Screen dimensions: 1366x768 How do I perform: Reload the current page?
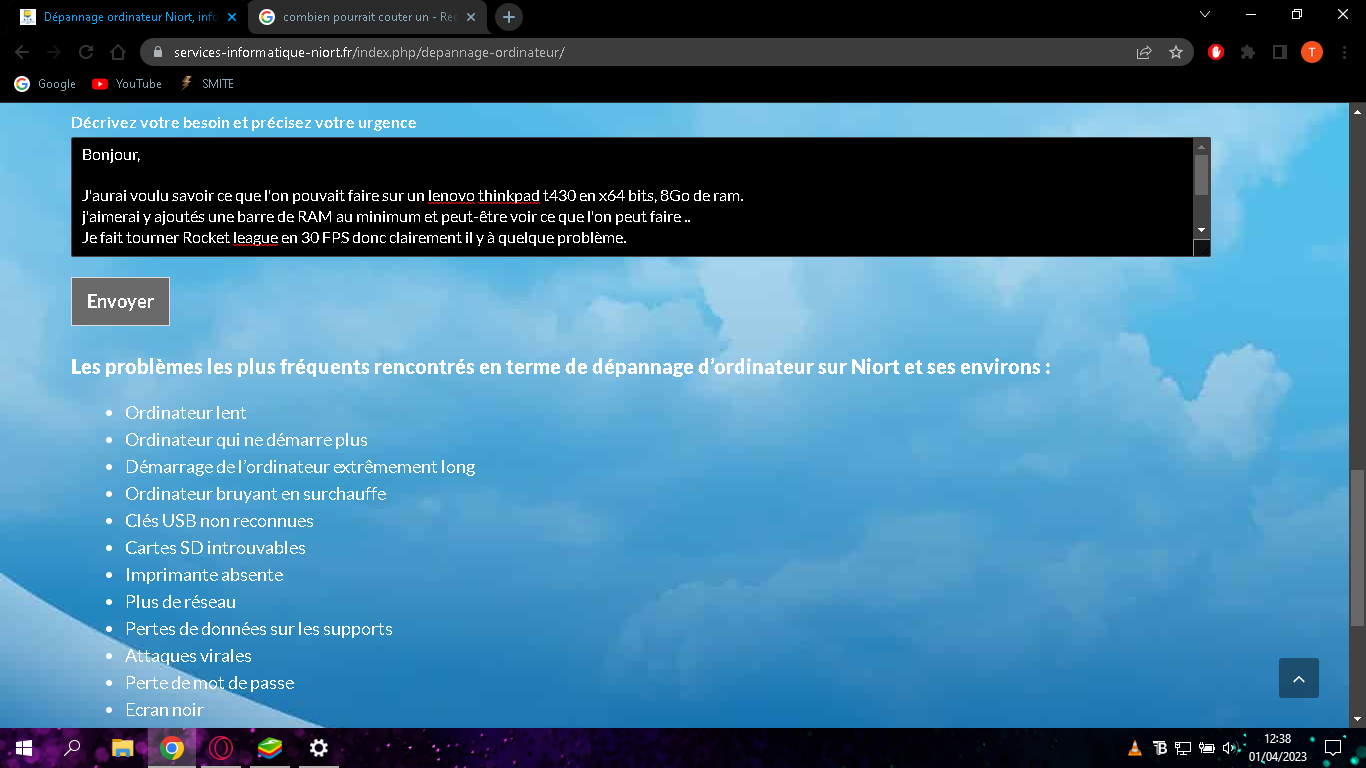point(86,52)
